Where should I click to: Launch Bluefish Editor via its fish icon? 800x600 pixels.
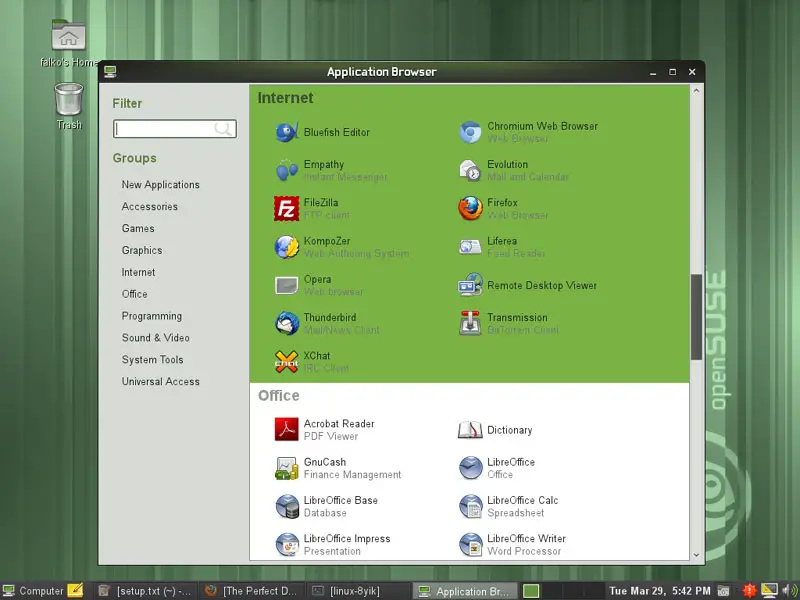(287, 132)
